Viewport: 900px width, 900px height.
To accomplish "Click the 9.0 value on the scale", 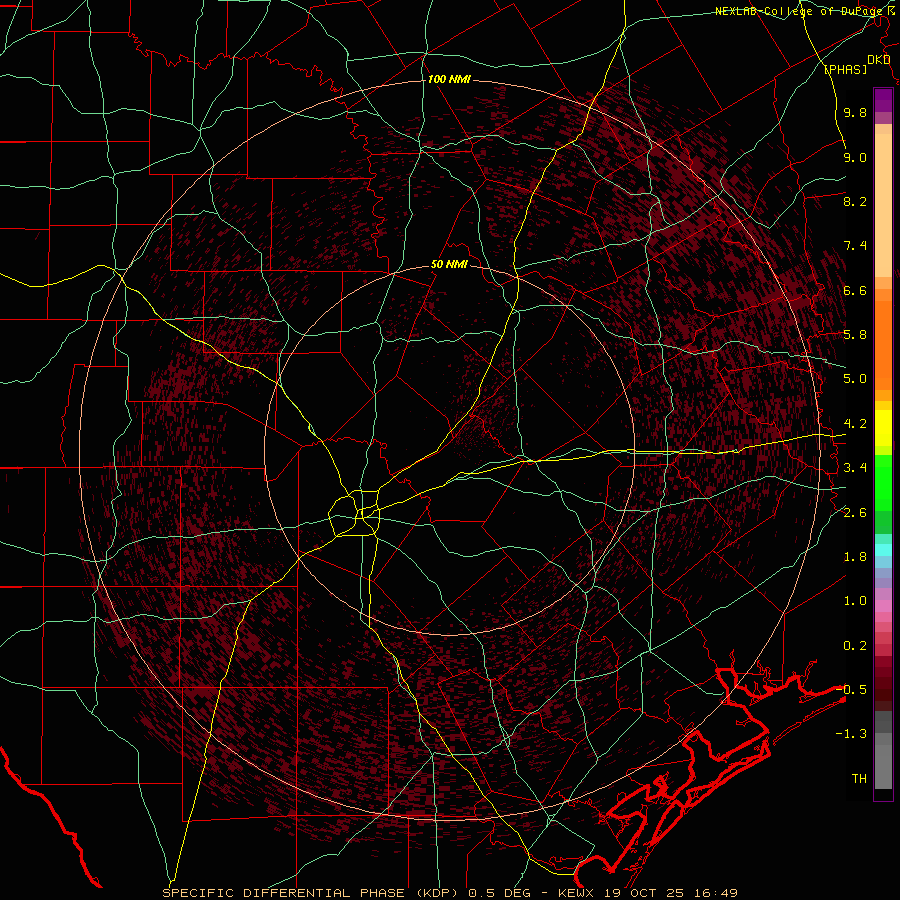I will 855,157.
